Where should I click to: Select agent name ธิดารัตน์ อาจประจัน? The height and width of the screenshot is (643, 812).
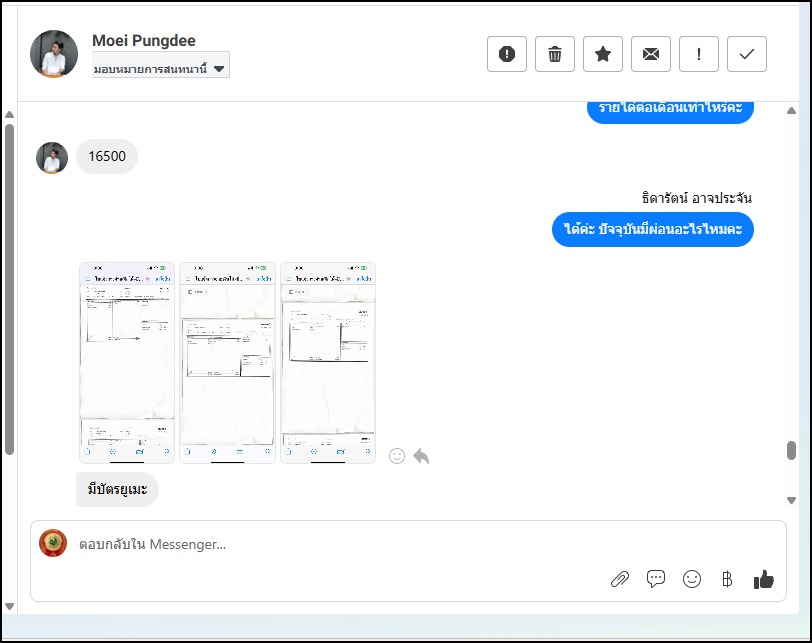[697, 198]
